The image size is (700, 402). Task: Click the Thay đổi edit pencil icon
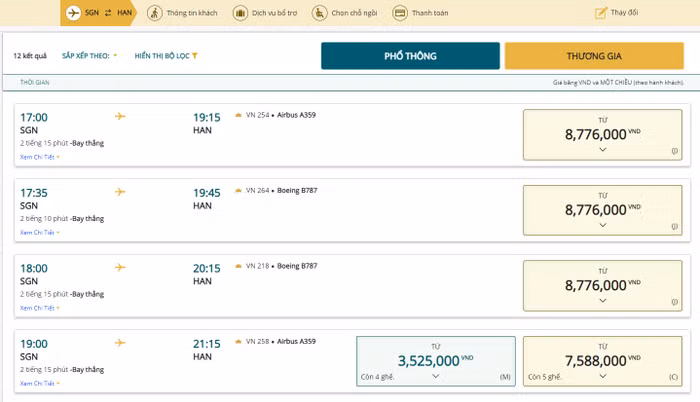(601, 13)
